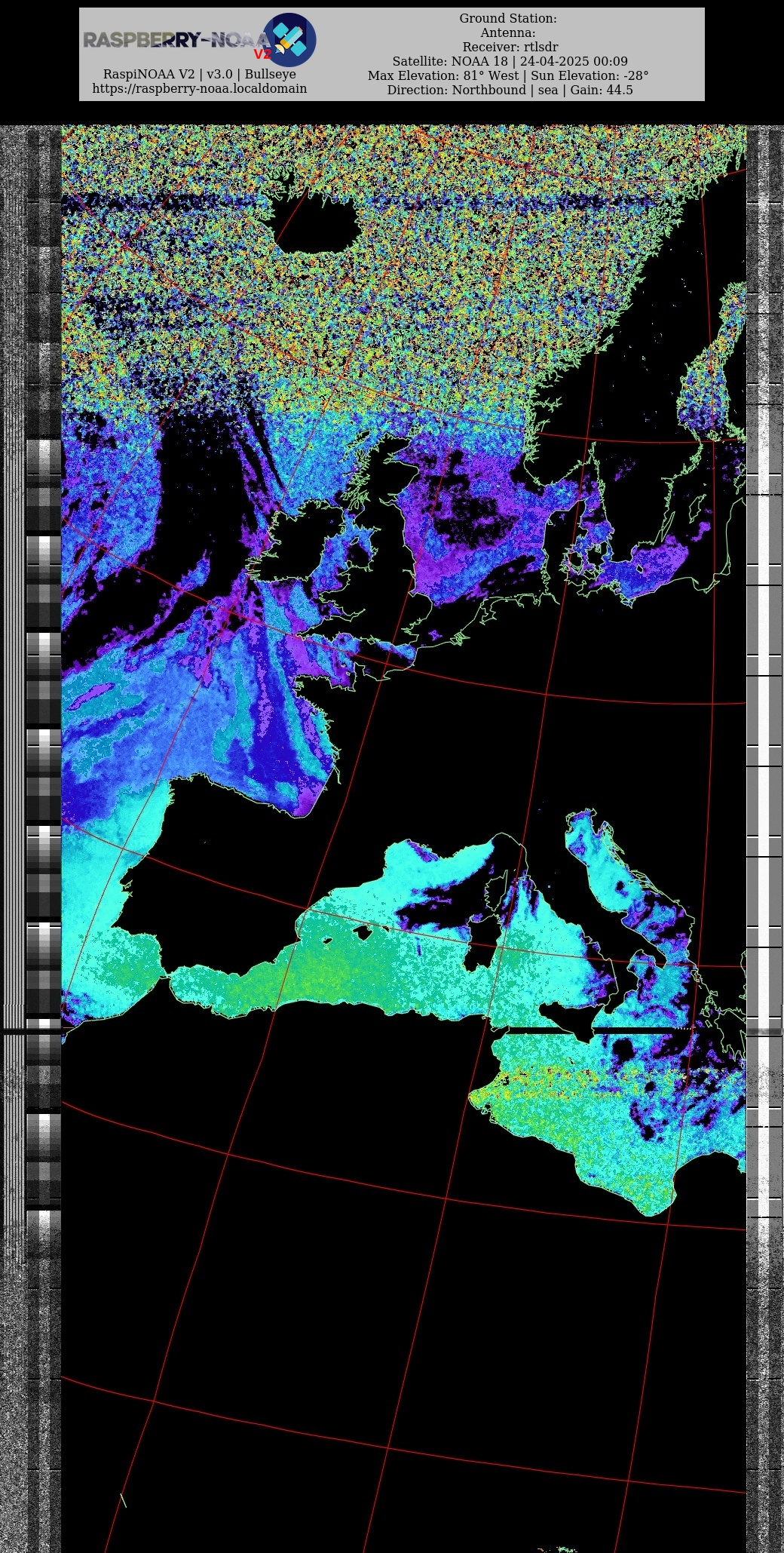Click the 'RaspiNOAA V2 | v3.0 | Bullseye' text
This screenshot has width=784, height=1553.
tap(200, 74)
